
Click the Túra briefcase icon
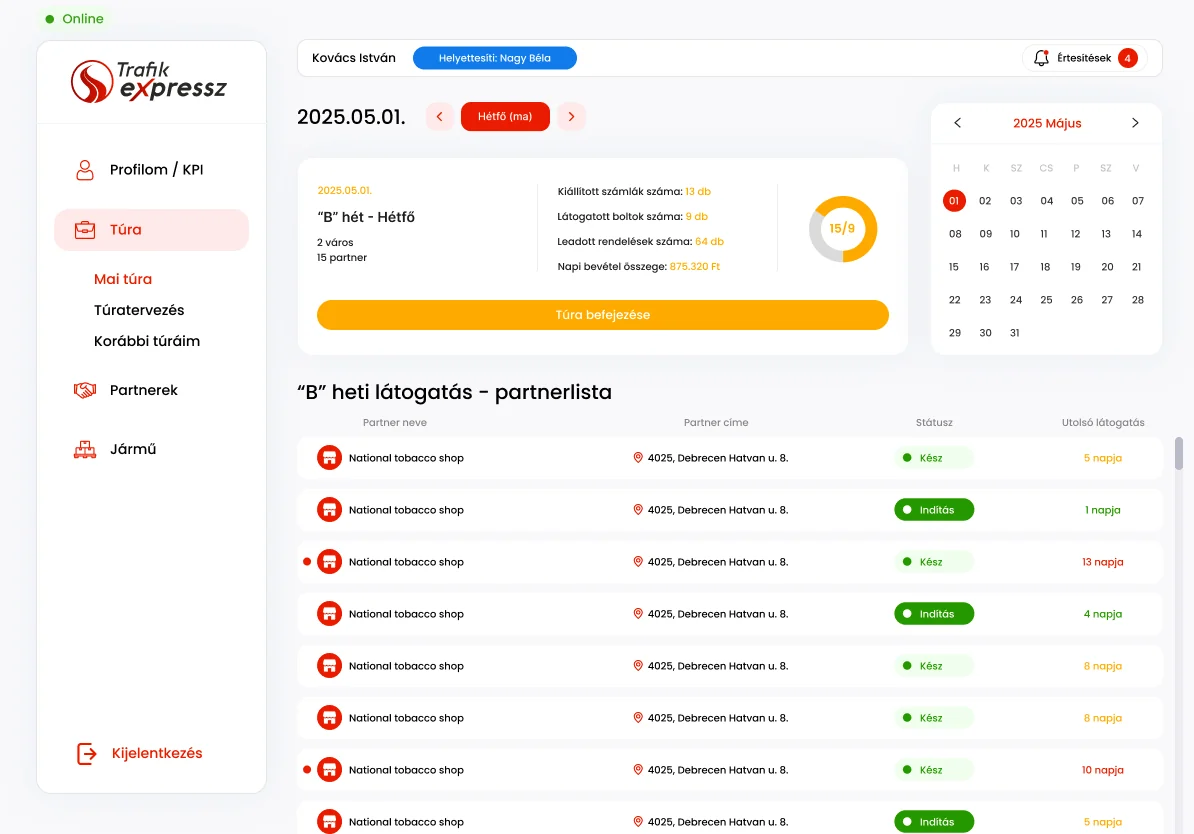pyautogui.click(x=85, y=230)
